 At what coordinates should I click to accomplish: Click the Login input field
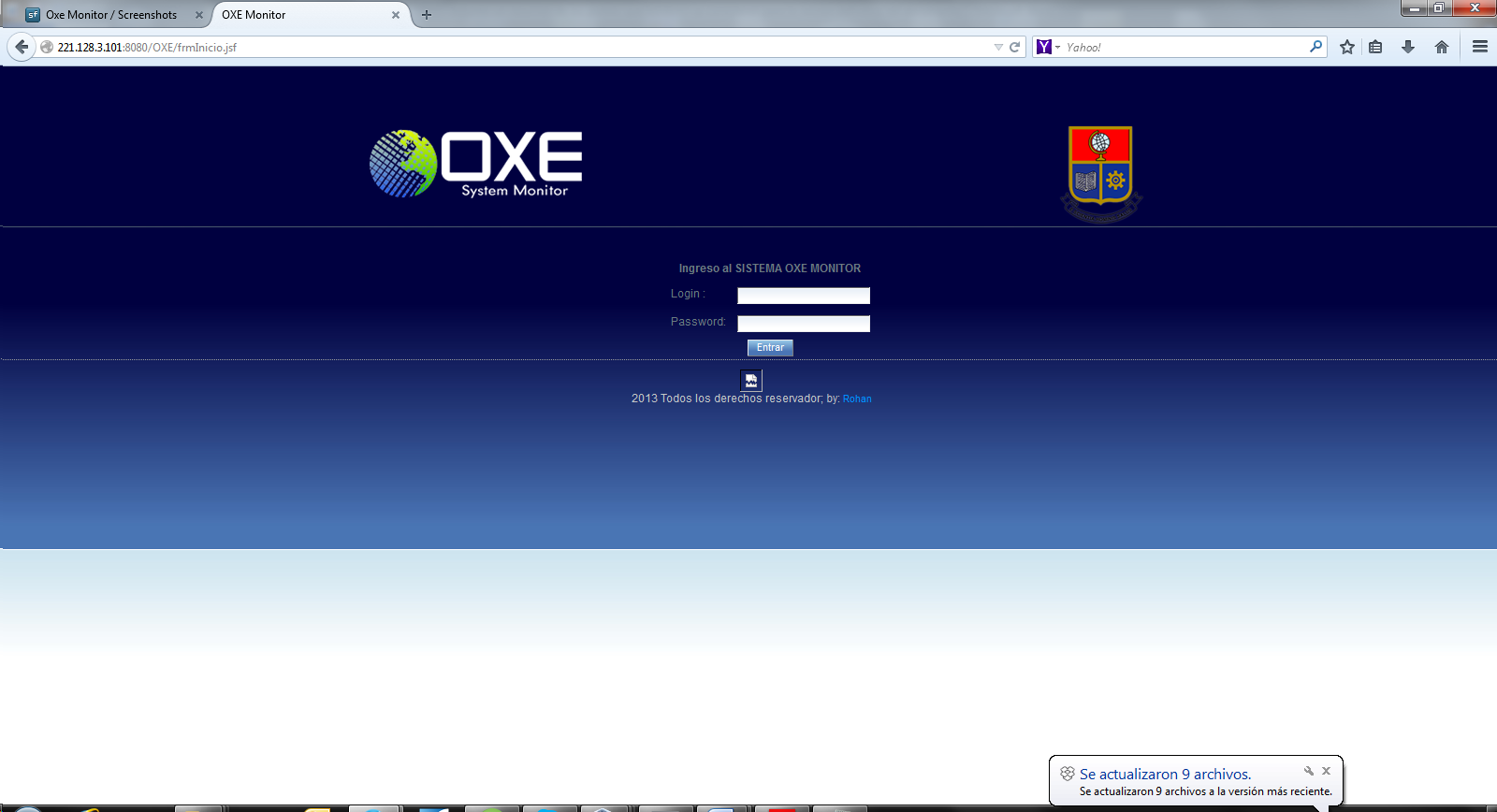click(x=804, y=296)
